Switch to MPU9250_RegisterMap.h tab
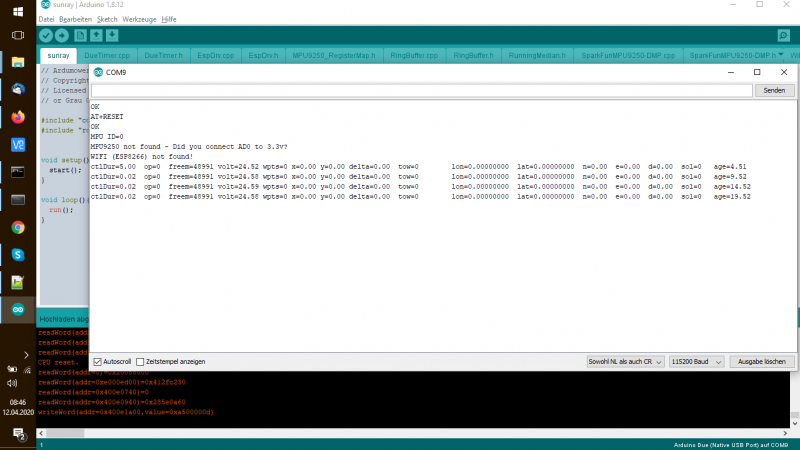The height and width of the screenshot is (450, 800). pyautogui.click(x=334, y=55)
